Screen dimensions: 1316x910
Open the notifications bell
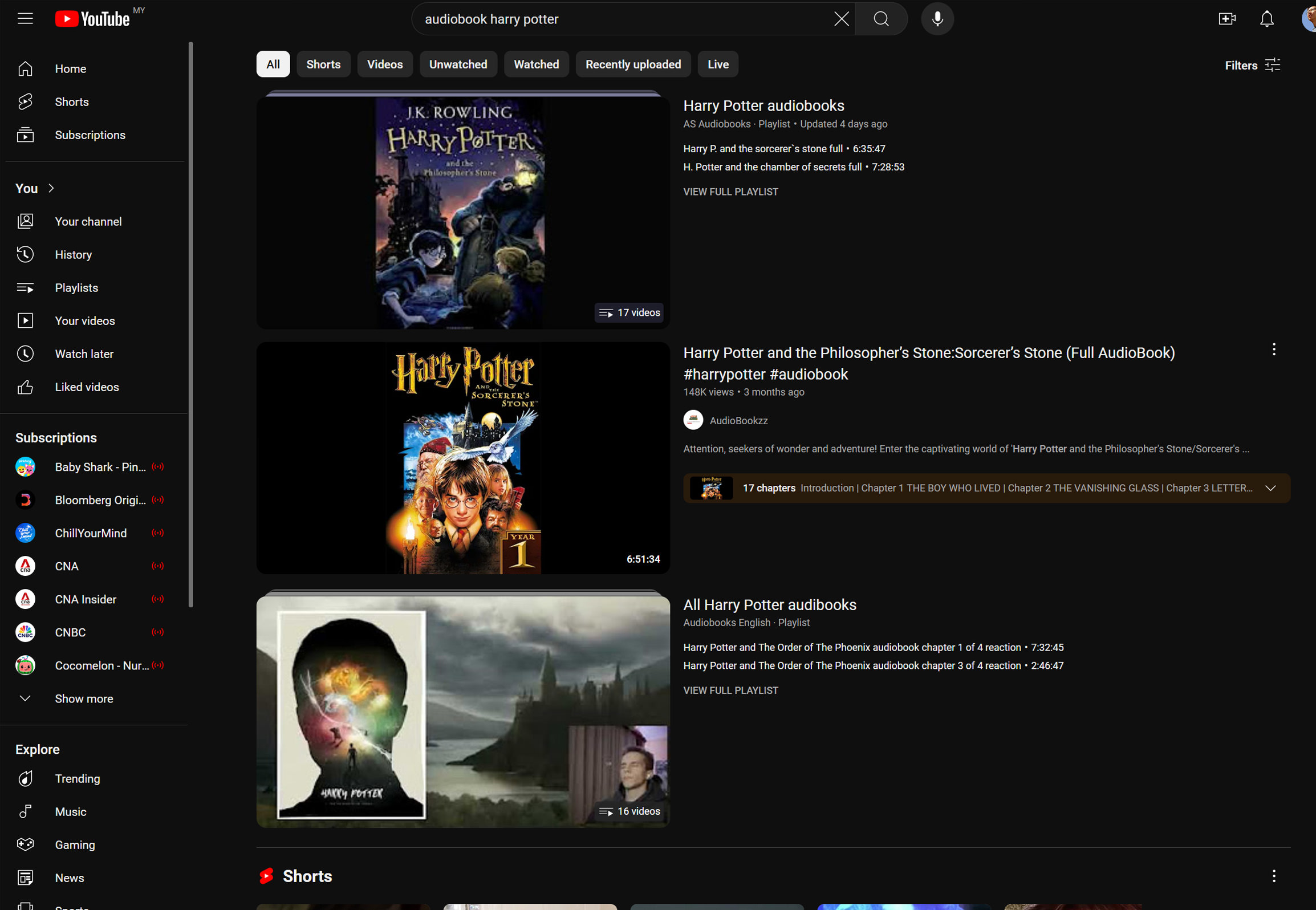[x=1266, y=19]
